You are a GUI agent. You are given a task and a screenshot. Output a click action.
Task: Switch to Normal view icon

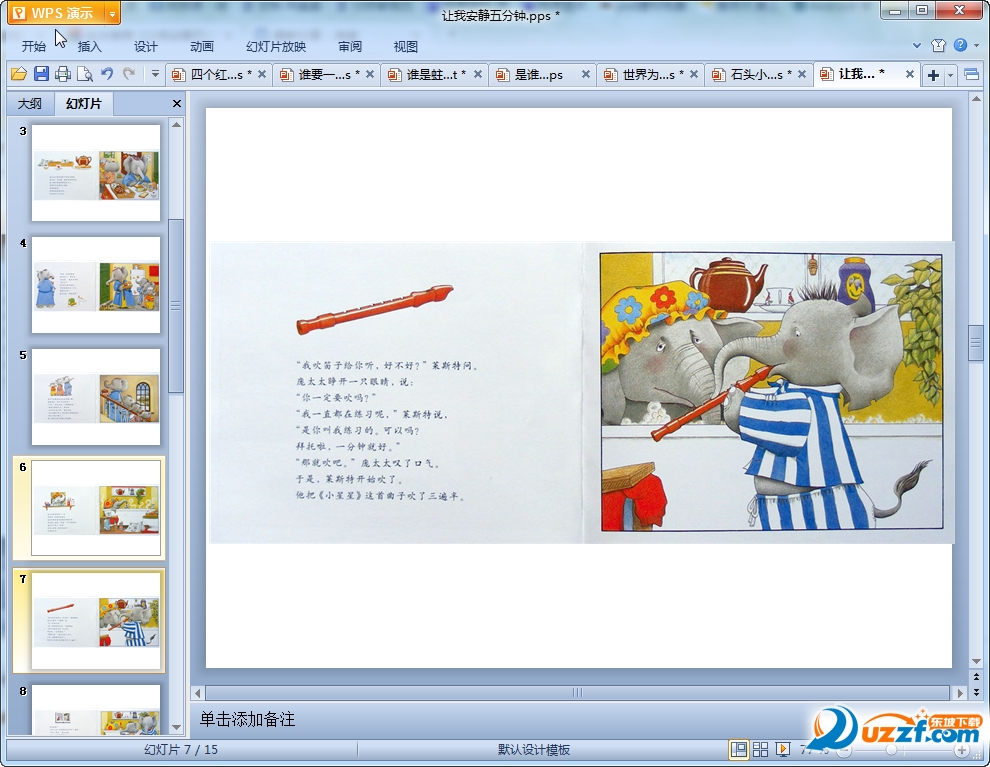point(738,750)
